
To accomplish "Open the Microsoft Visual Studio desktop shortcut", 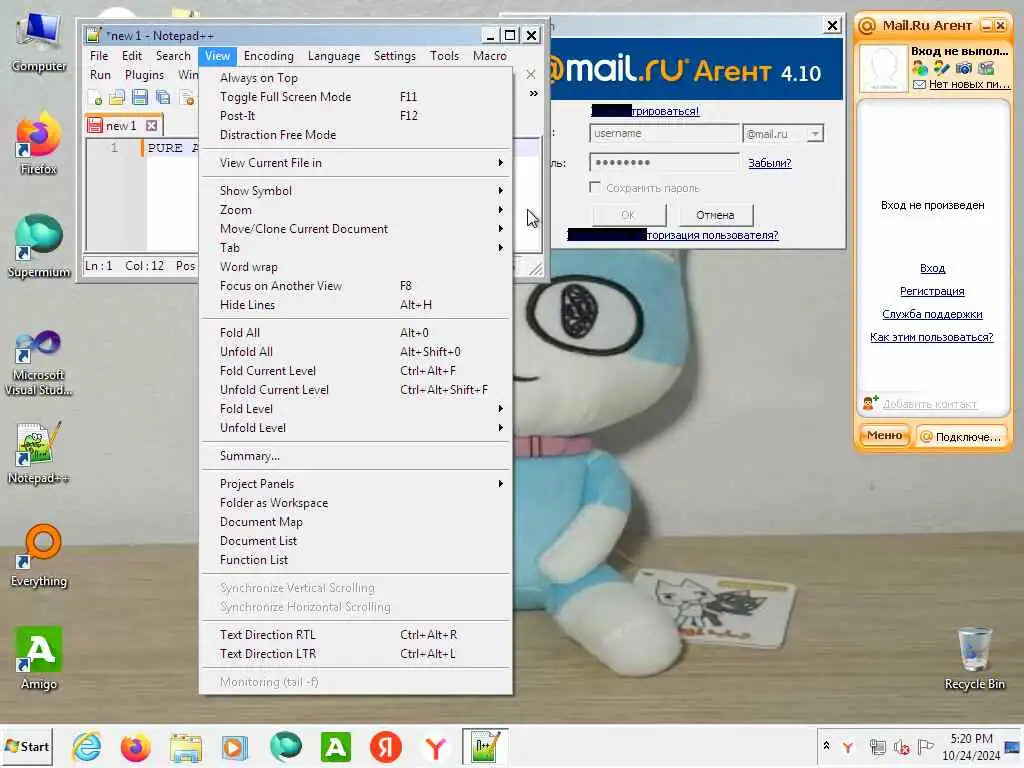I will (39, 362).
